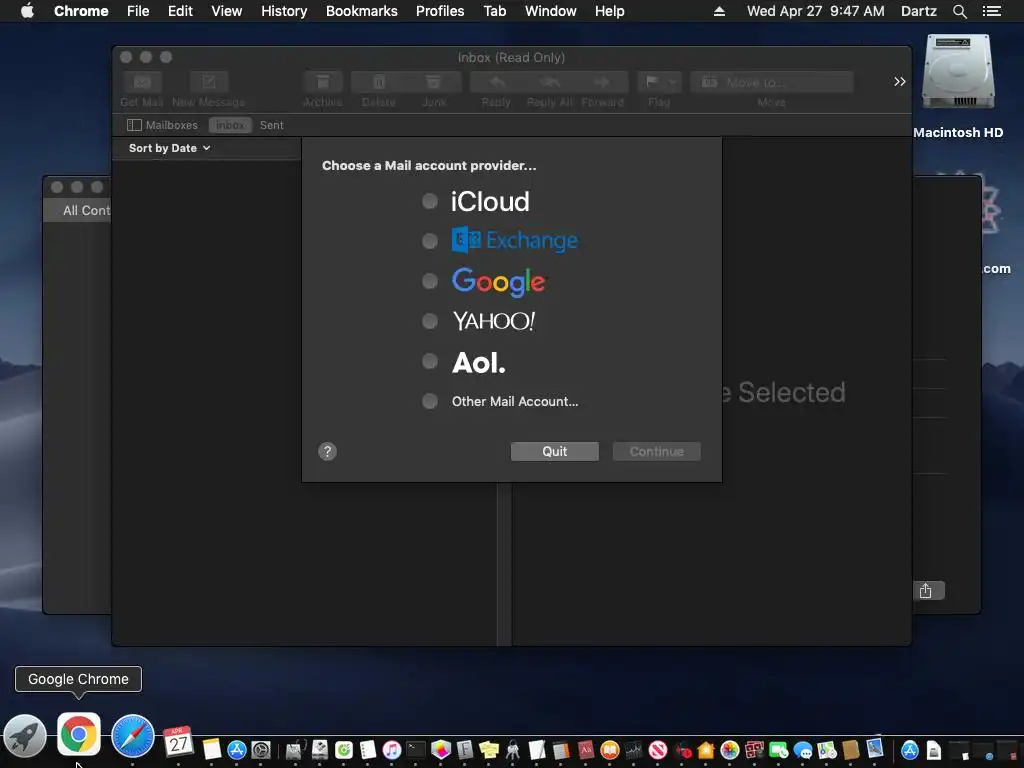
Task: Click the share button in the background window
Action: coord(925,591)
